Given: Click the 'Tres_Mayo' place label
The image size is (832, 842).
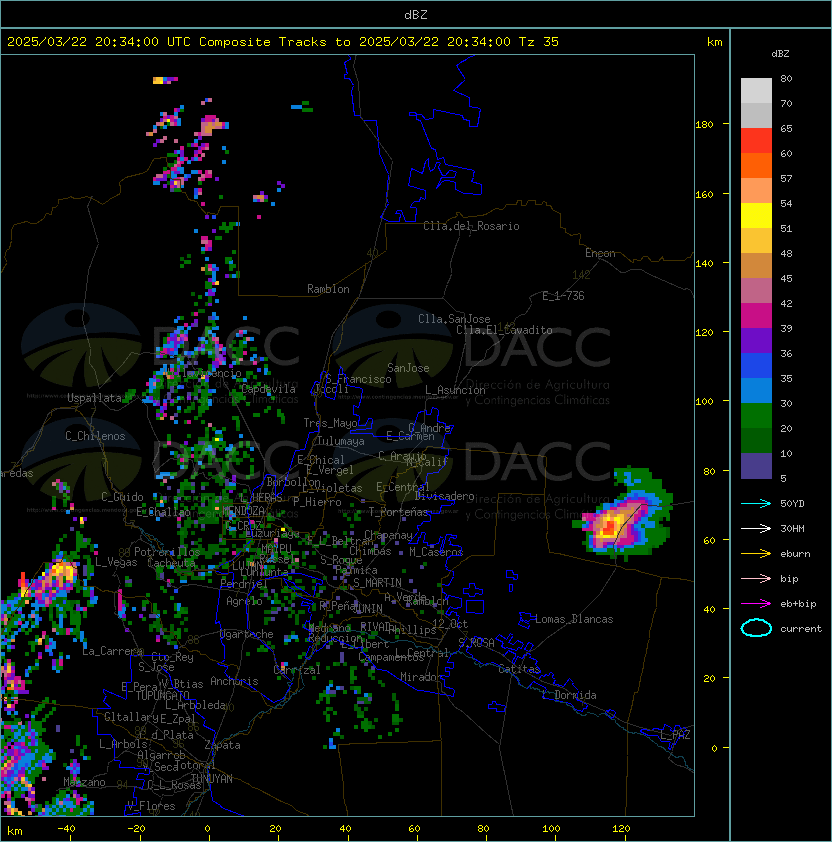Looking at the screenshot, I should [330, 423].
